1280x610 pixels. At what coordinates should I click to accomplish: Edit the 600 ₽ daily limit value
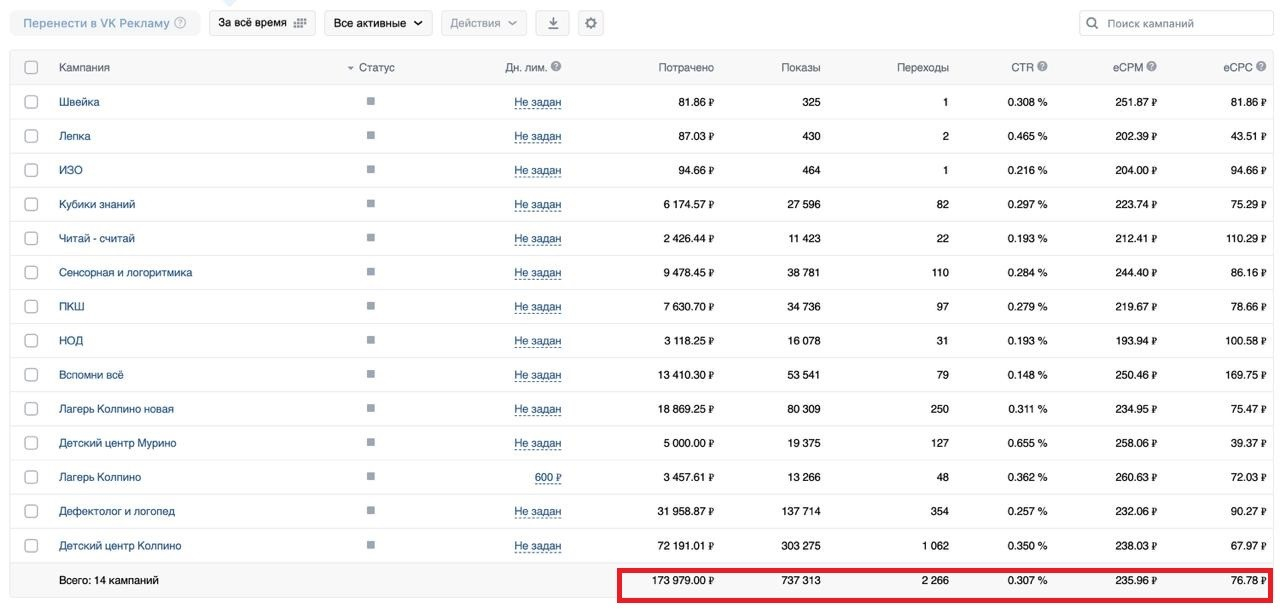pyautogui.click(x=547, y=477)
